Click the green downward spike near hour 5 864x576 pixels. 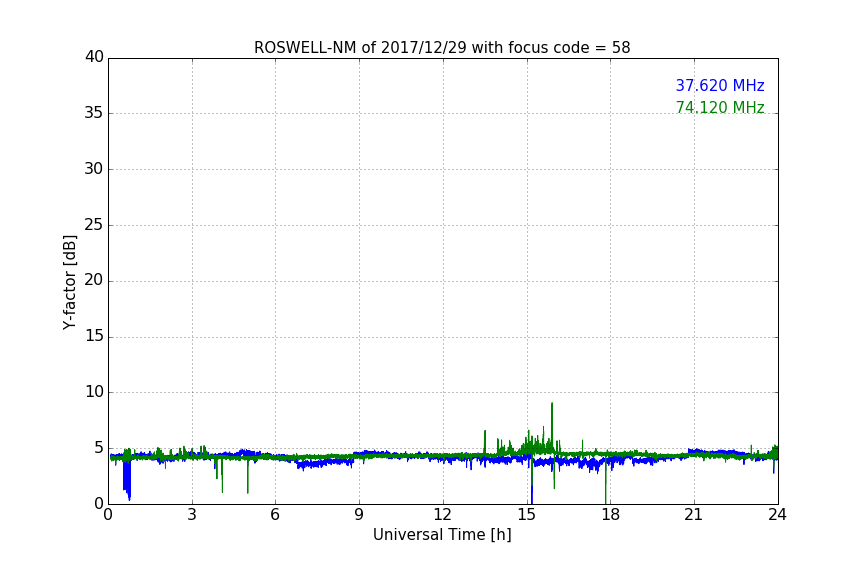248,476
